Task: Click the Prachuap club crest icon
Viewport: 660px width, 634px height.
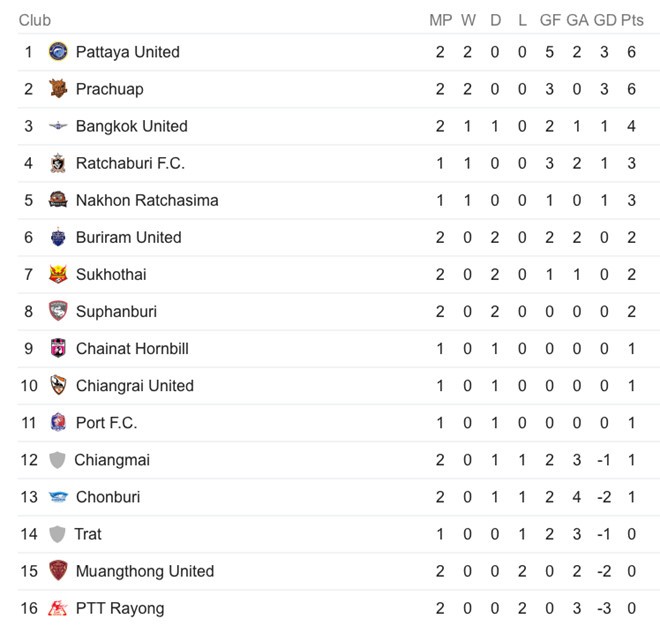Action: click(58, 89)
